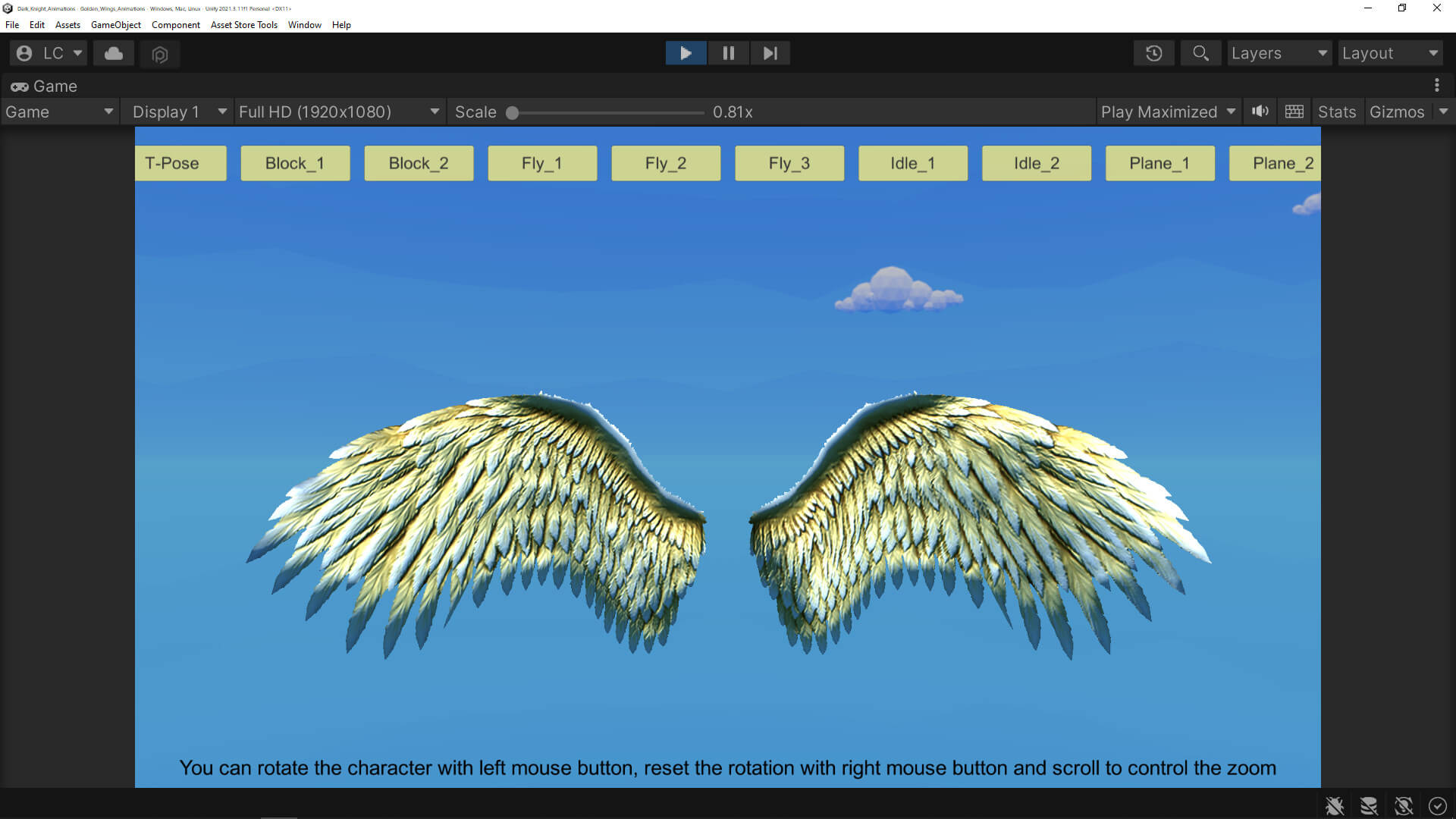Screen dimensions: 1456x819
Task: Change the Full HD resolution dropdown
Action: 339,112
